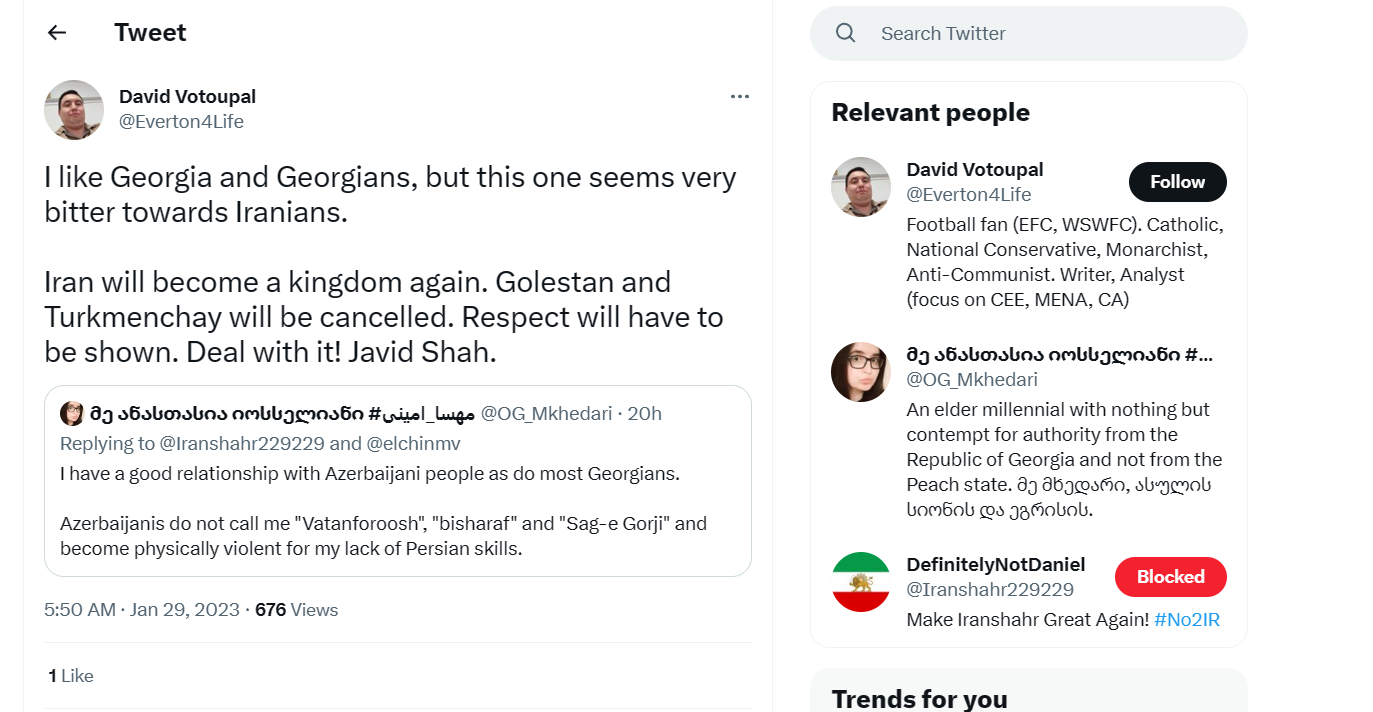
Task: Click the Iranian flag avatar of DefinitelyNotDaniel
Action: click(861, 582)
